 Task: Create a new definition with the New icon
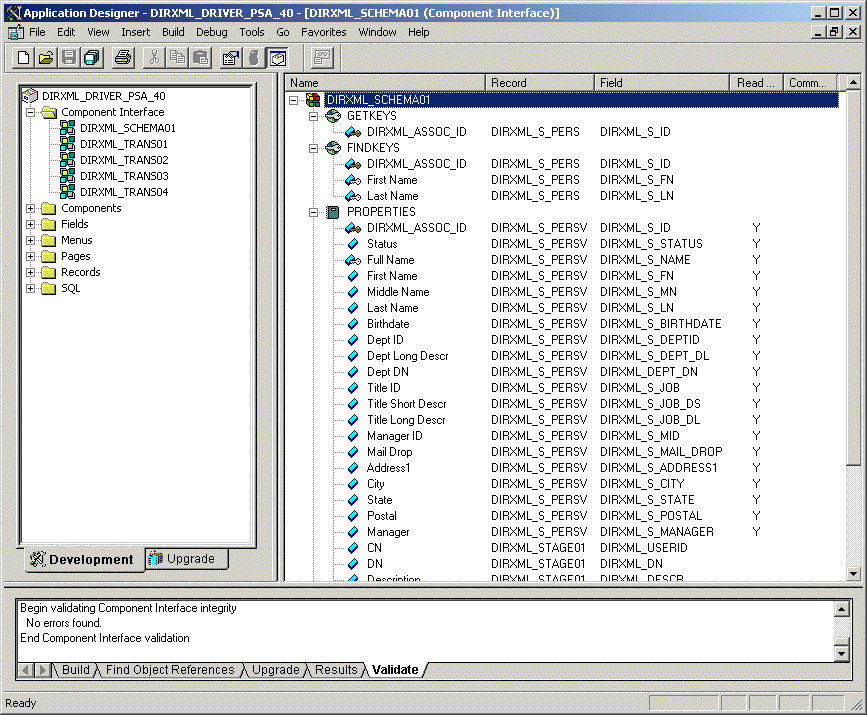point(21,57)
